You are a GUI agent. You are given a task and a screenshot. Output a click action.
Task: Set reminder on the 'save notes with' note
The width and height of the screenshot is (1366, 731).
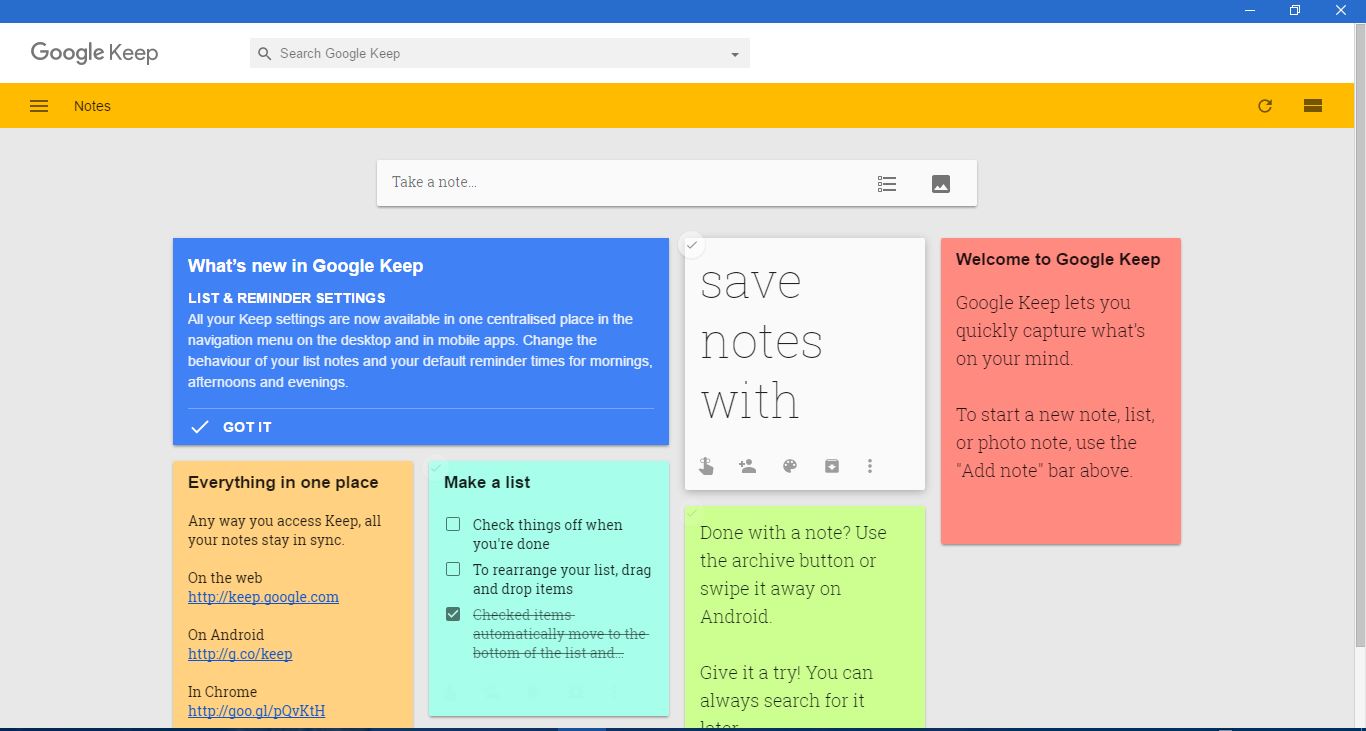706,466
